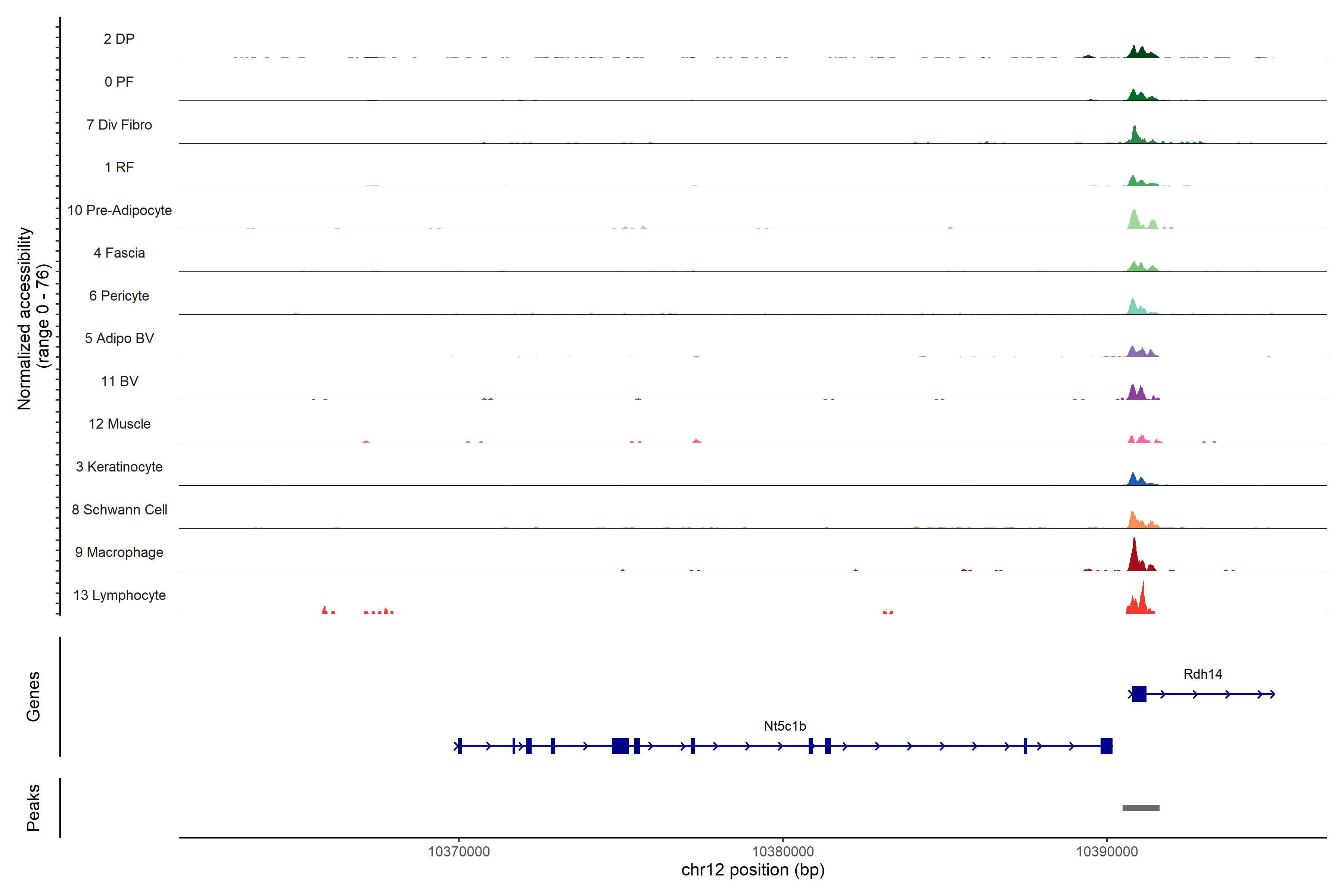The width and height of the screenshot is (1344, 896).
Task: Click the 10390000 axis tick label
Action: click(1107, 852)
